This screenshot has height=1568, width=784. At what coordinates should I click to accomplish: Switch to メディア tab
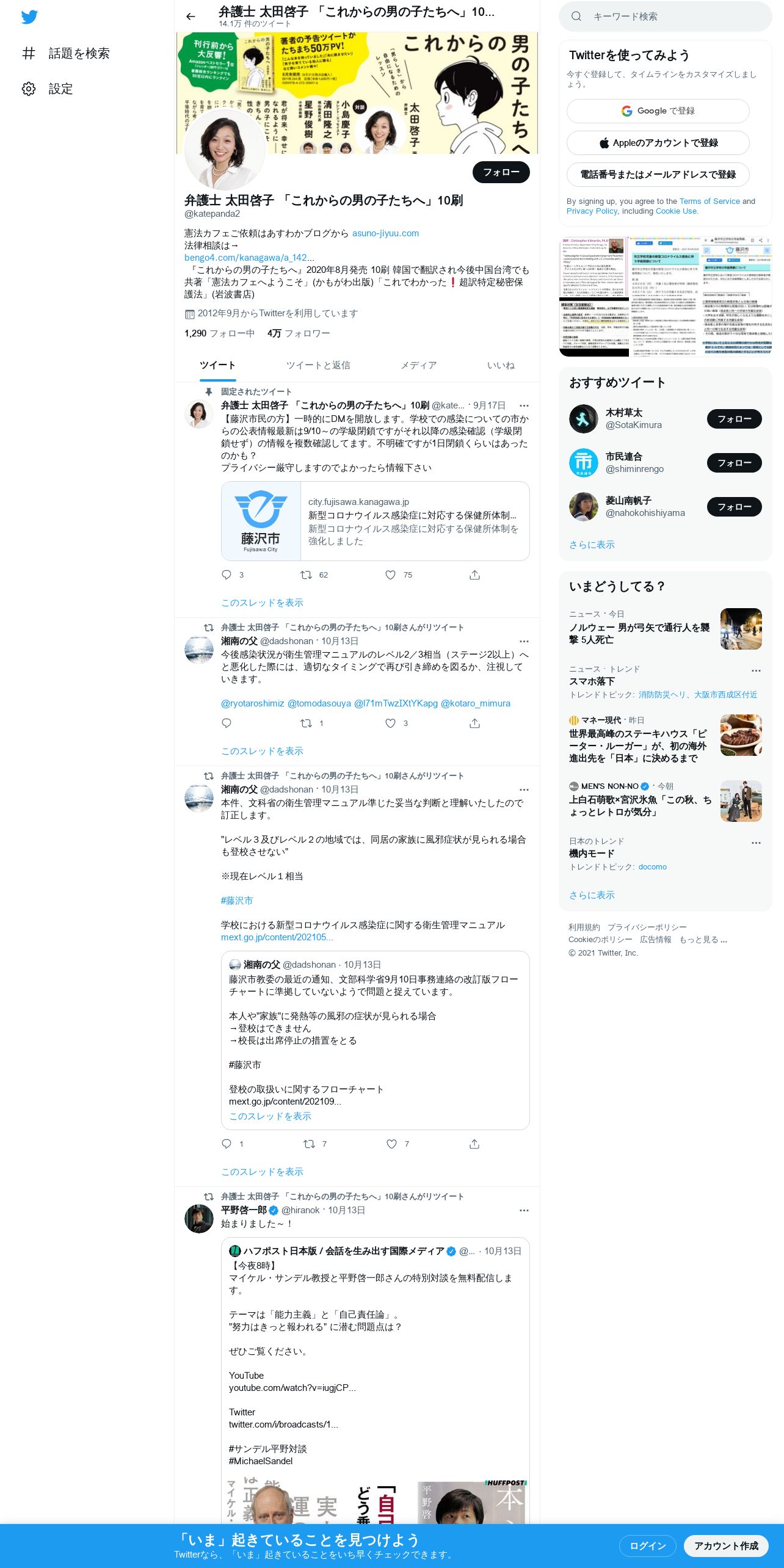tap(419, 365)
